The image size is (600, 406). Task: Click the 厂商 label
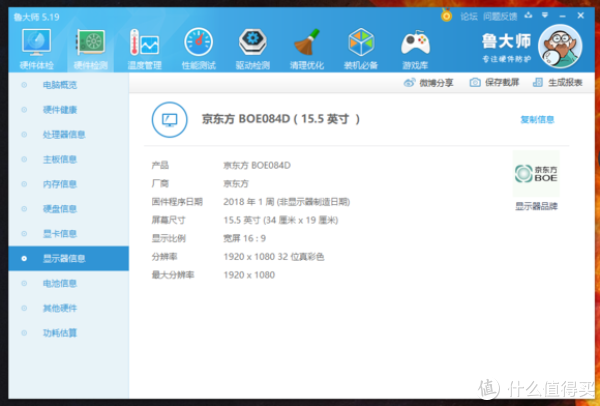[160, 184]
